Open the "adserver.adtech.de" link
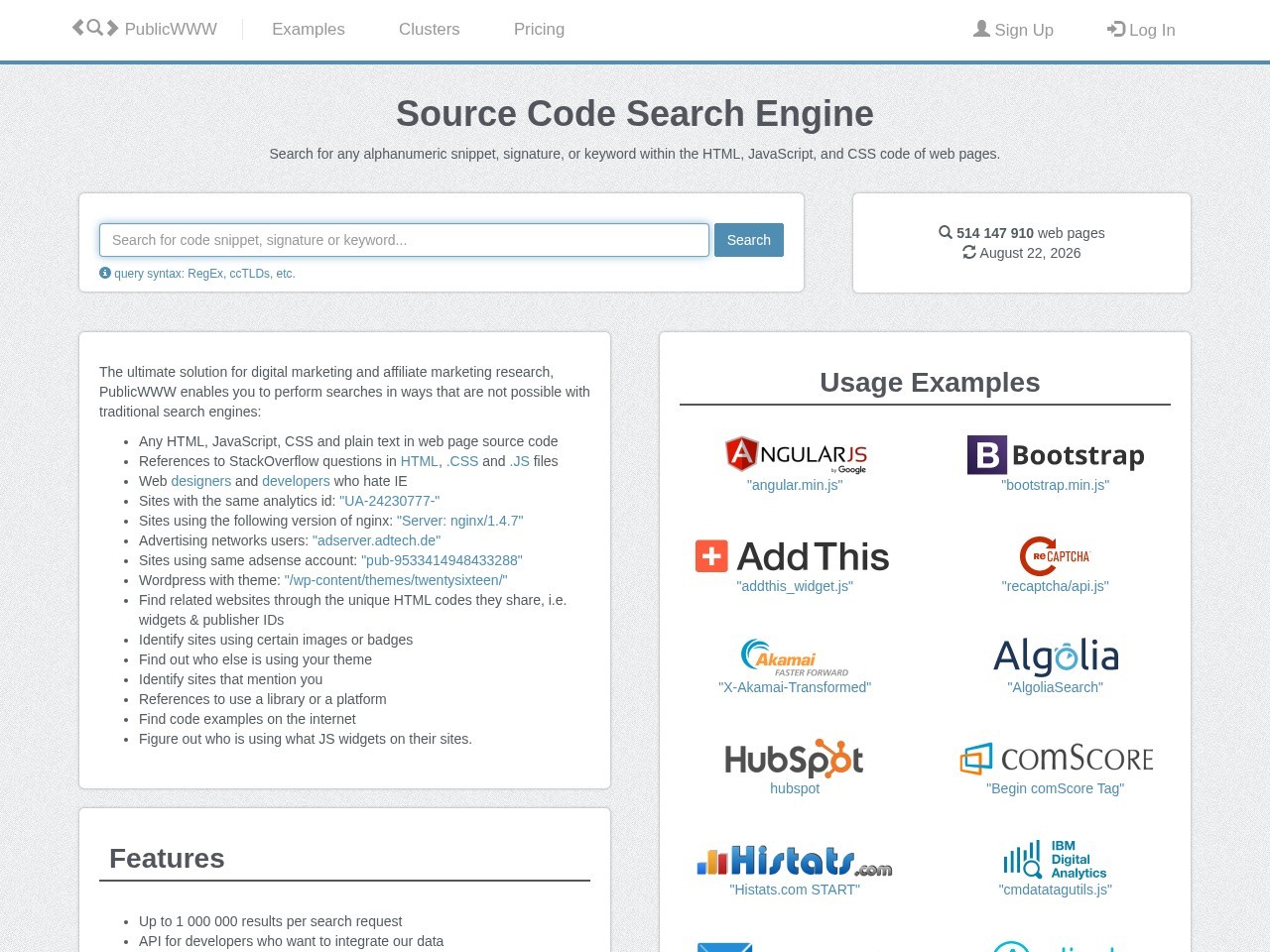Screen dimensions: 1270x952 click(376, 540)
